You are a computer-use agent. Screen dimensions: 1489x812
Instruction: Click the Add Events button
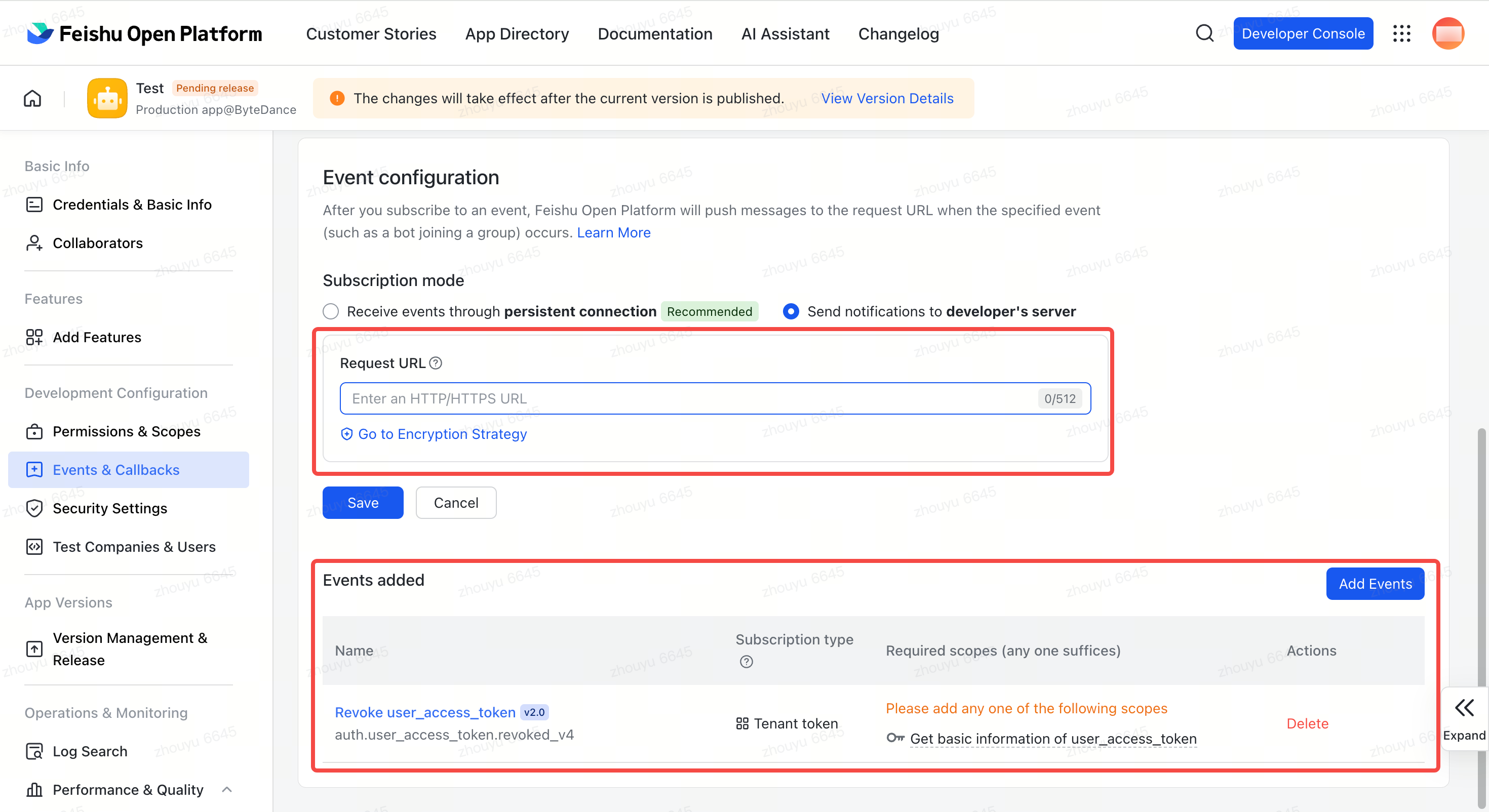pyautogui.click(x=1375, y=584)
